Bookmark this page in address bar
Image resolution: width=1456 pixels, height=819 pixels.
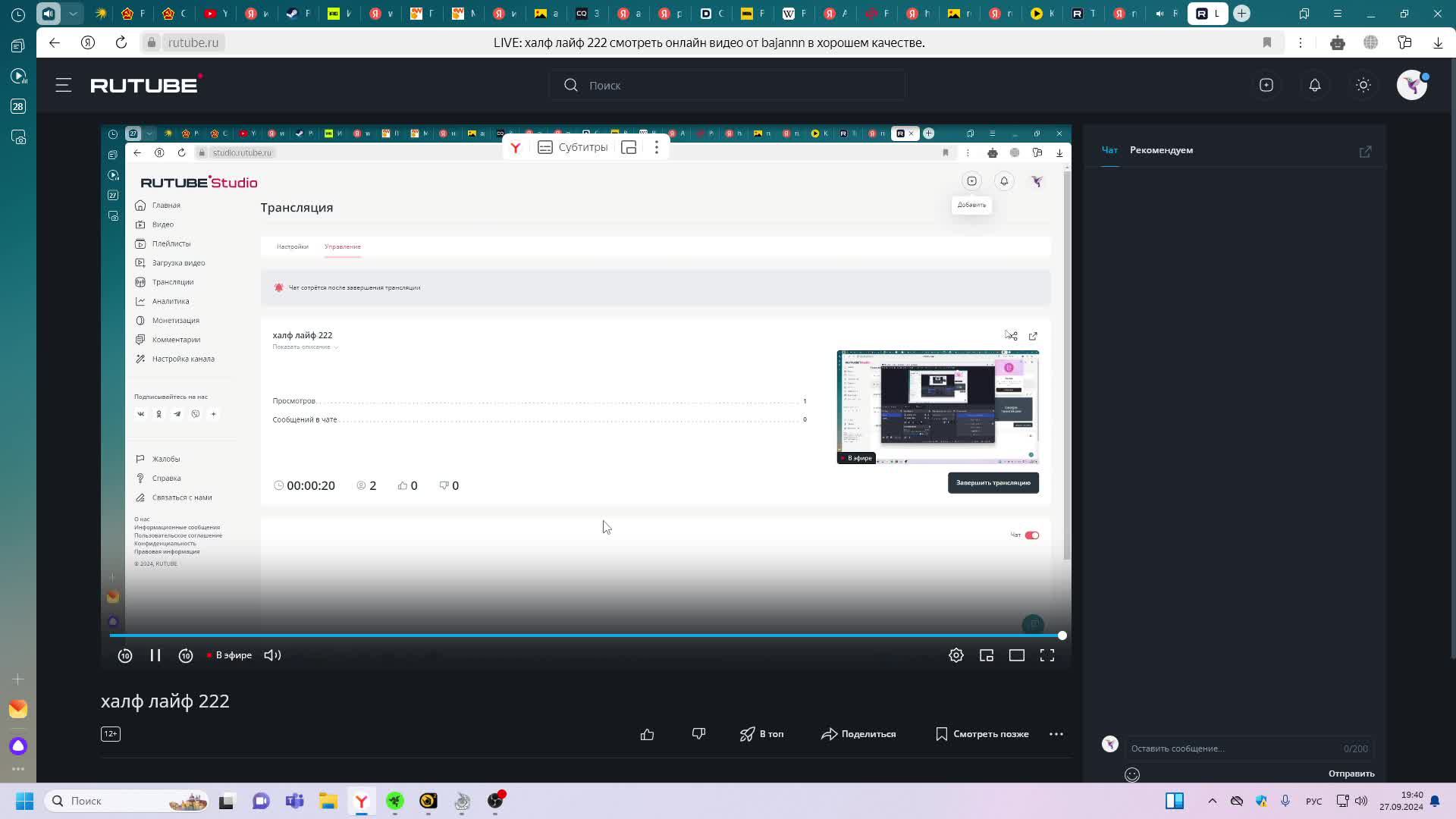[x=1267, y=42]
